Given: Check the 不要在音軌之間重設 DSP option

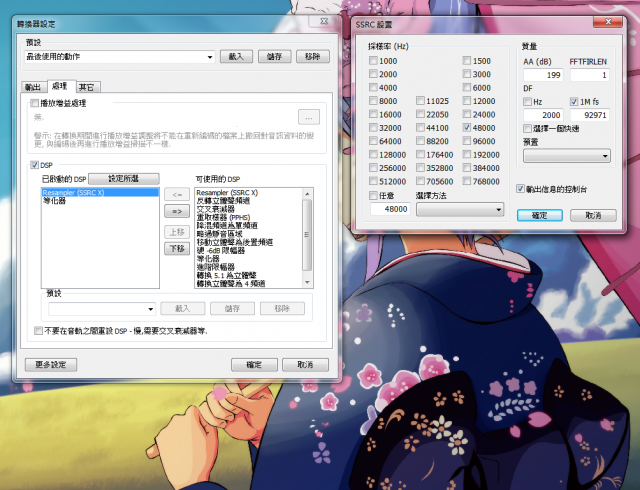Looking at the screenshot, I should pyautogui.click(x=38, y=331).
